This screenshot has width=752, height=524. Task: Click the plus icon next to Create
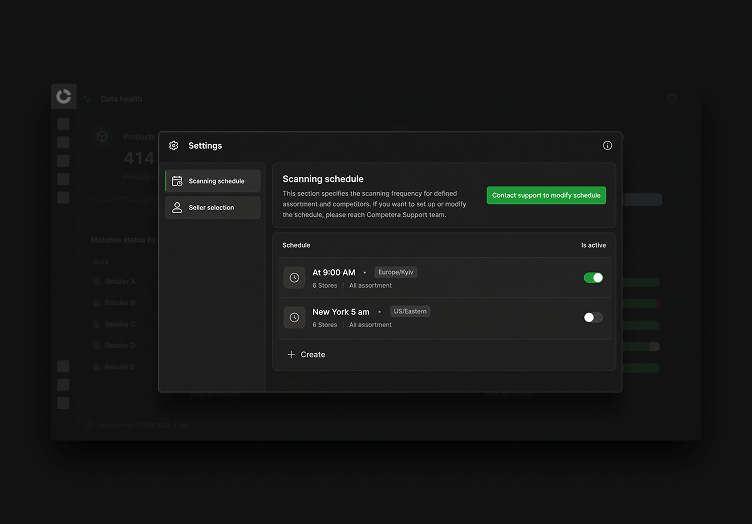point(291,354)
